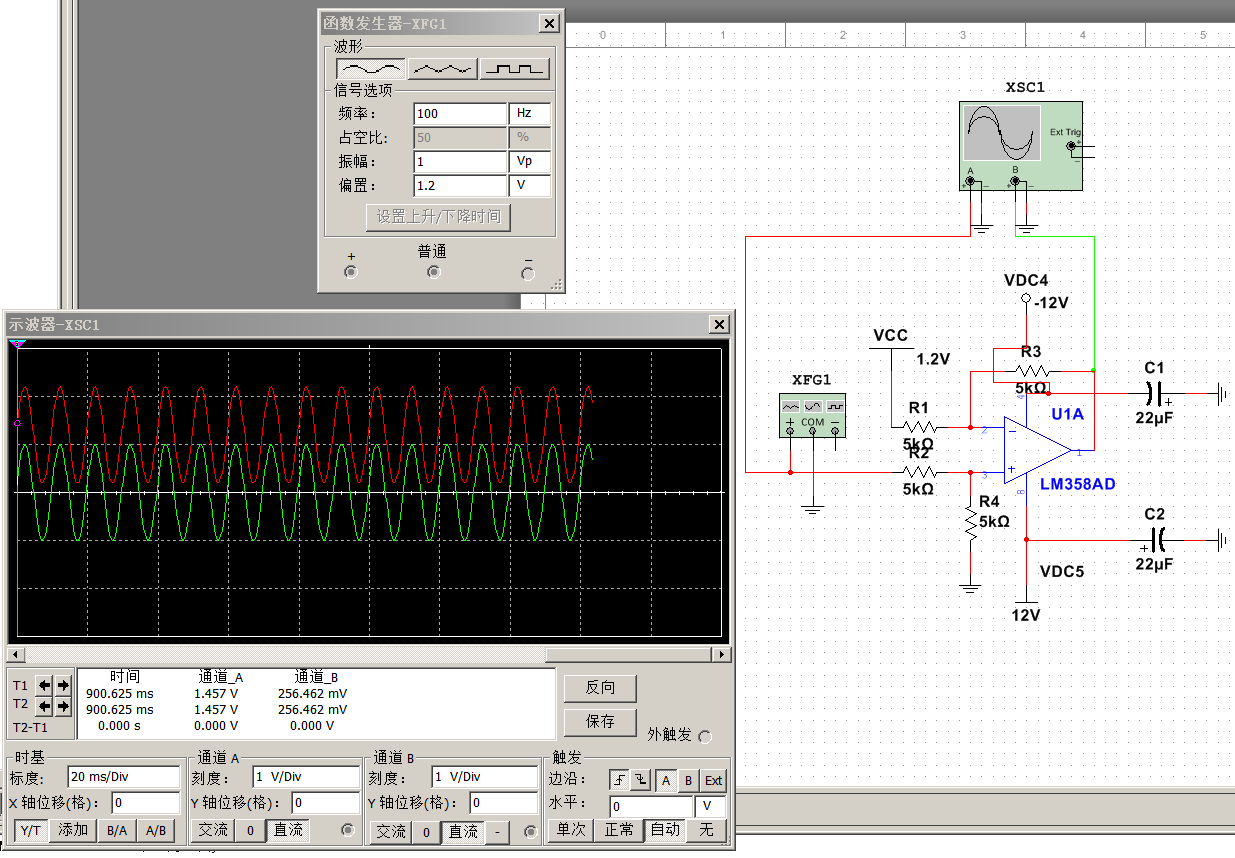Set channel A coupling to AC (交流)
Screen dimensions: 1235x858
coord(213,830)
